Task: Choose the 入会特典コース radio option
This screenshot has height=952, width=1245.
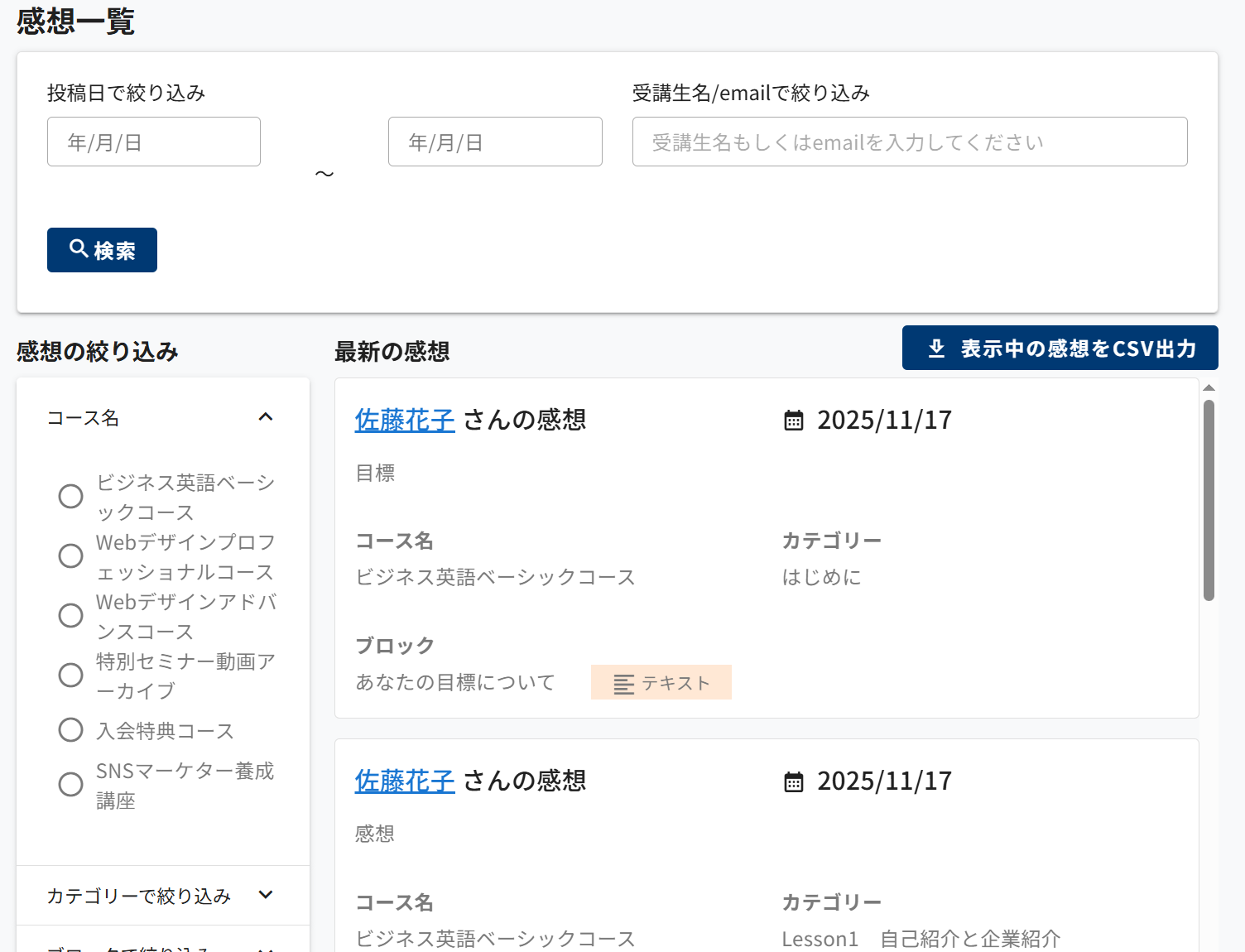Action: pos(71,730)
